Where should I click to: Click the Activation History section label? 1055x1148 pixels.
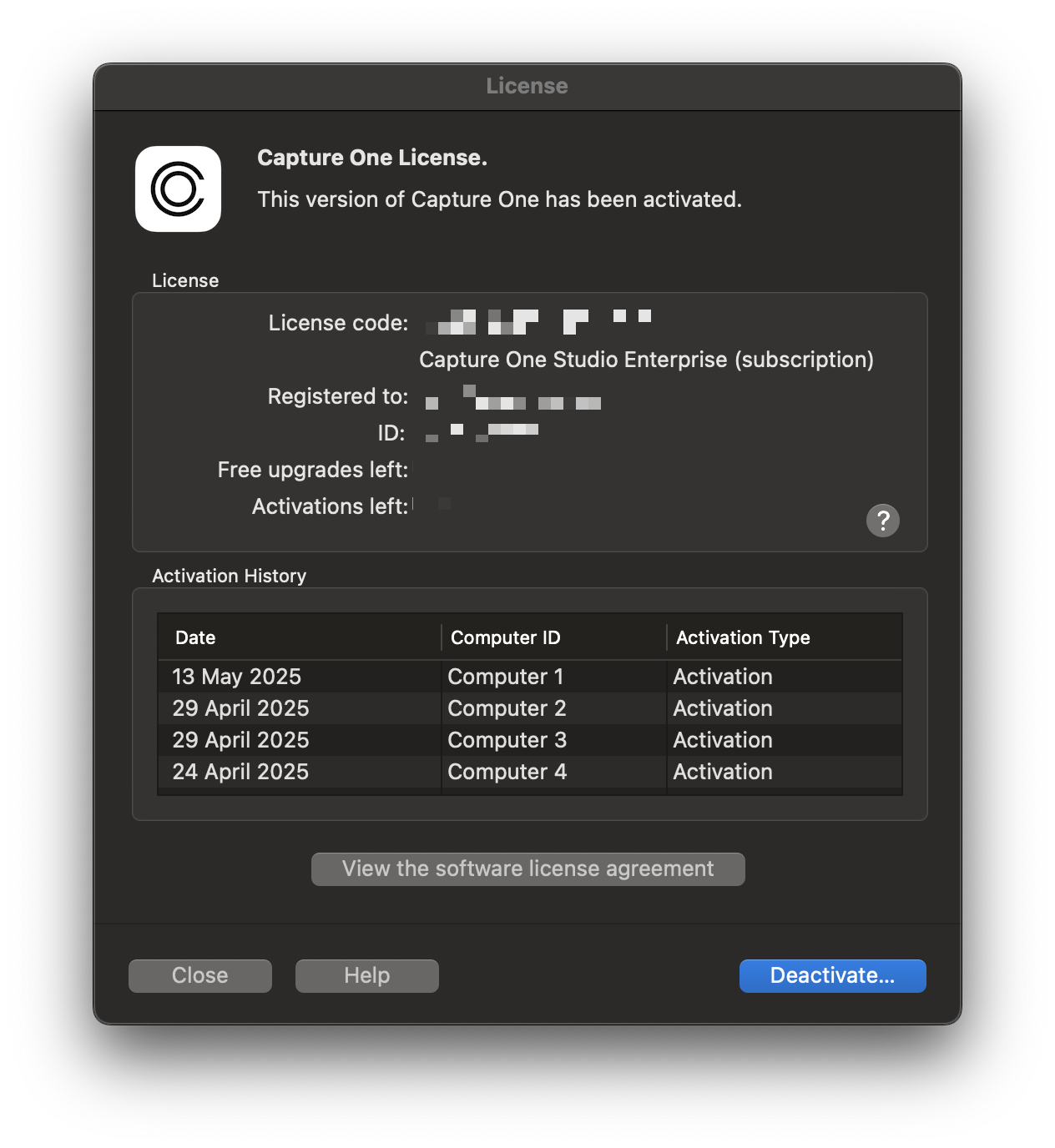230,576
